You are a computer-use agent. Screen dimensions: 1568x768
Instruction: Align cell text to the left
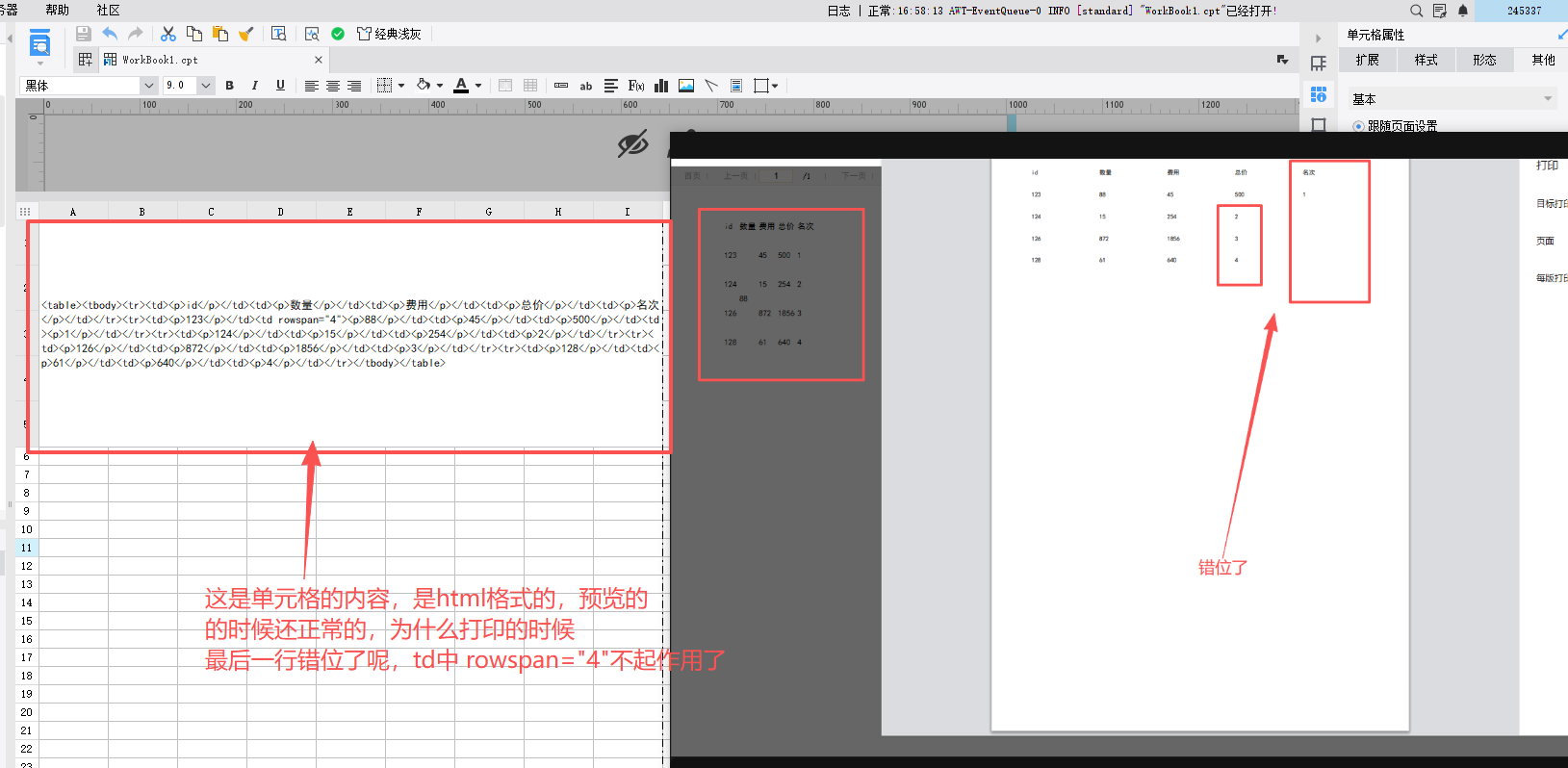pyautogui.click(x=312, y=86)
